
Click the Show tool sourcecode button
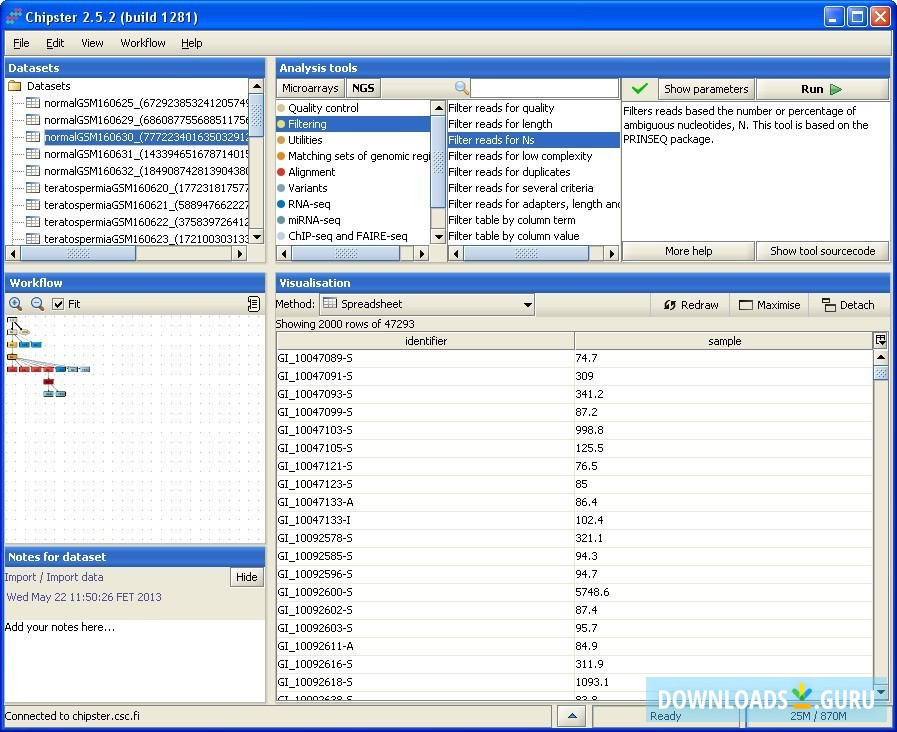[x=822, y=251]
